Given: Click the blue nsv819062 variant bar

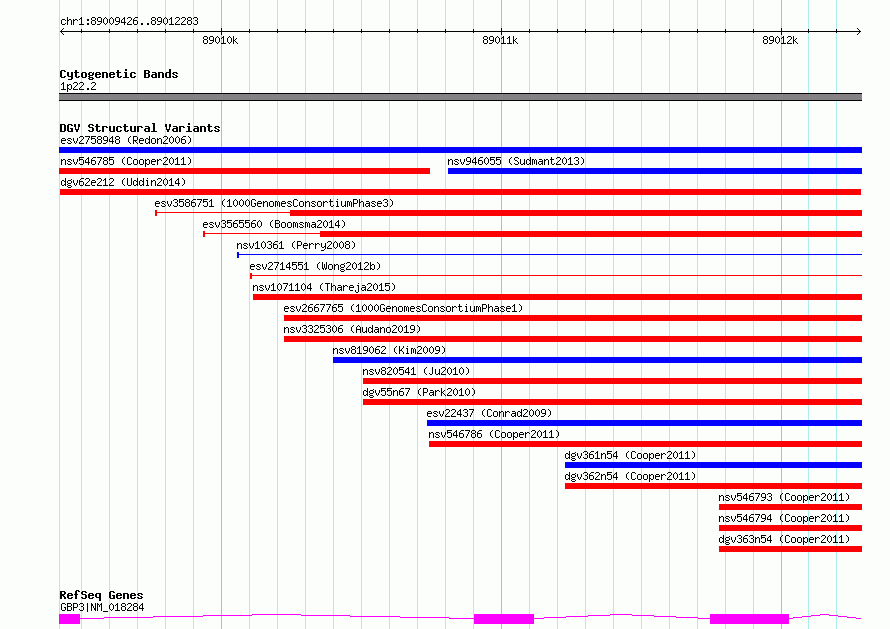Looking at the screenshot, I should pos(597,360).
